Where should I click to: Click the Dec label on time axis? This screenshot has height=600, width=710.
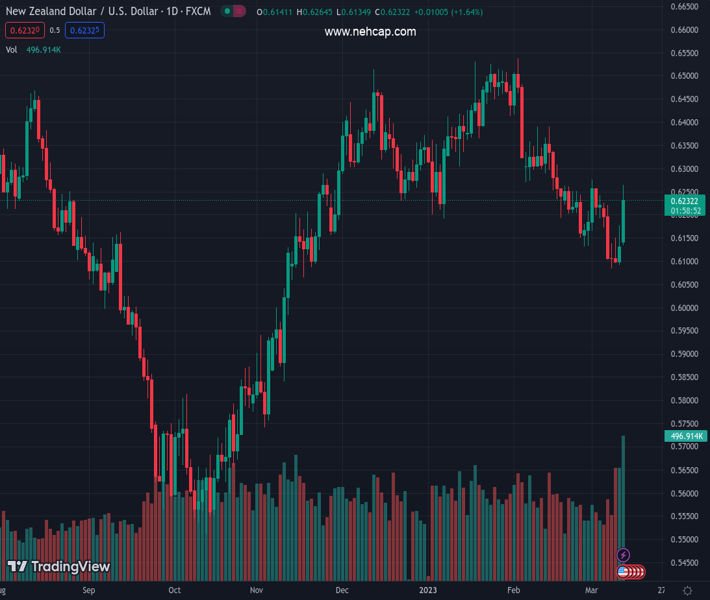point(342,591)
